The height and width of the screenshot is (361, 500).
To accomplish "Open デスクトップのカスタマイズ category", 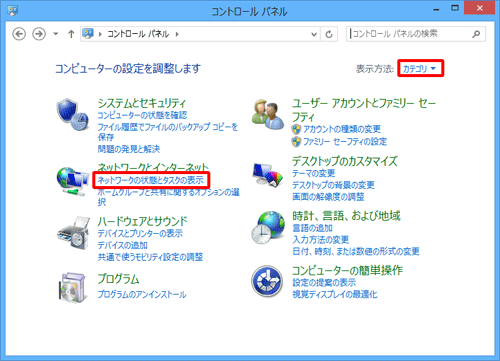I will point(345,161).
